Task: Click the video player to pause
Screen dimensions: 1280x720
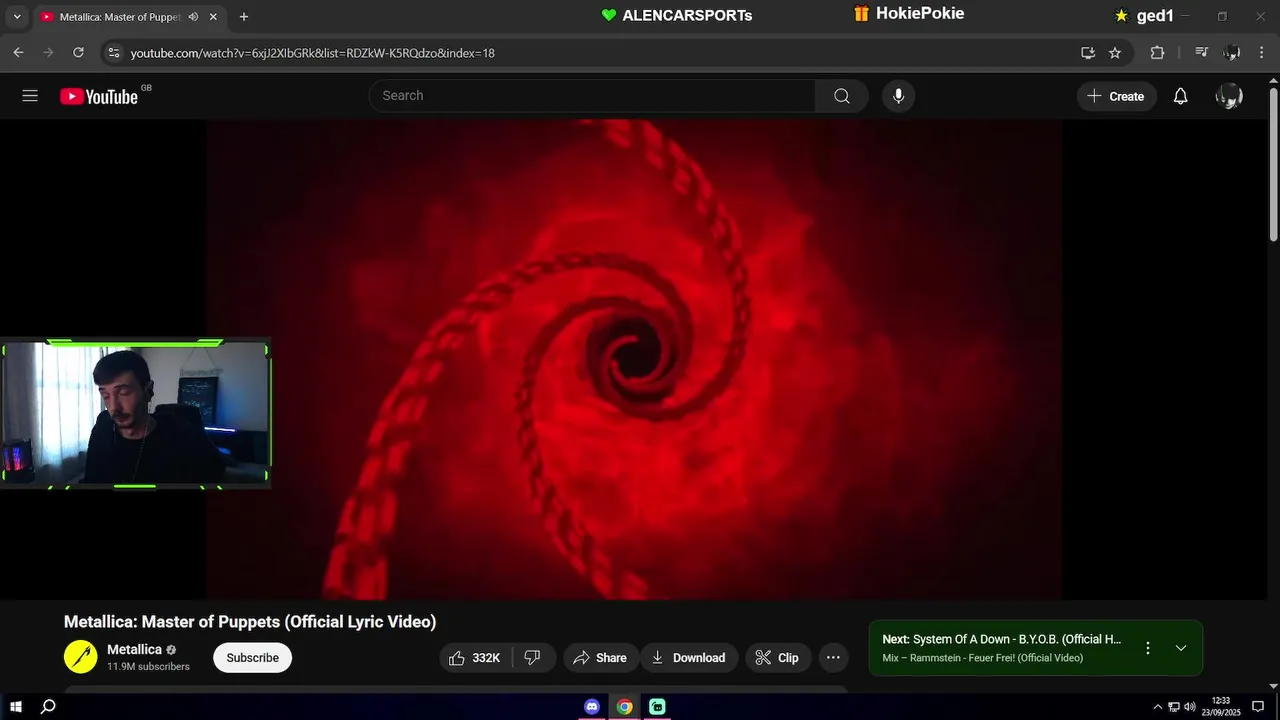Action: click(634, 359)
